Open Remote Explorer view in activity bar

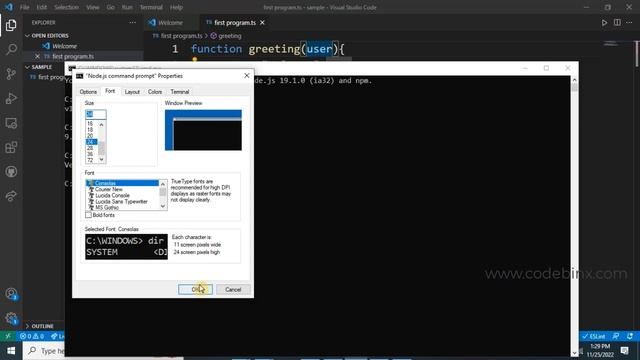point(11,123)
